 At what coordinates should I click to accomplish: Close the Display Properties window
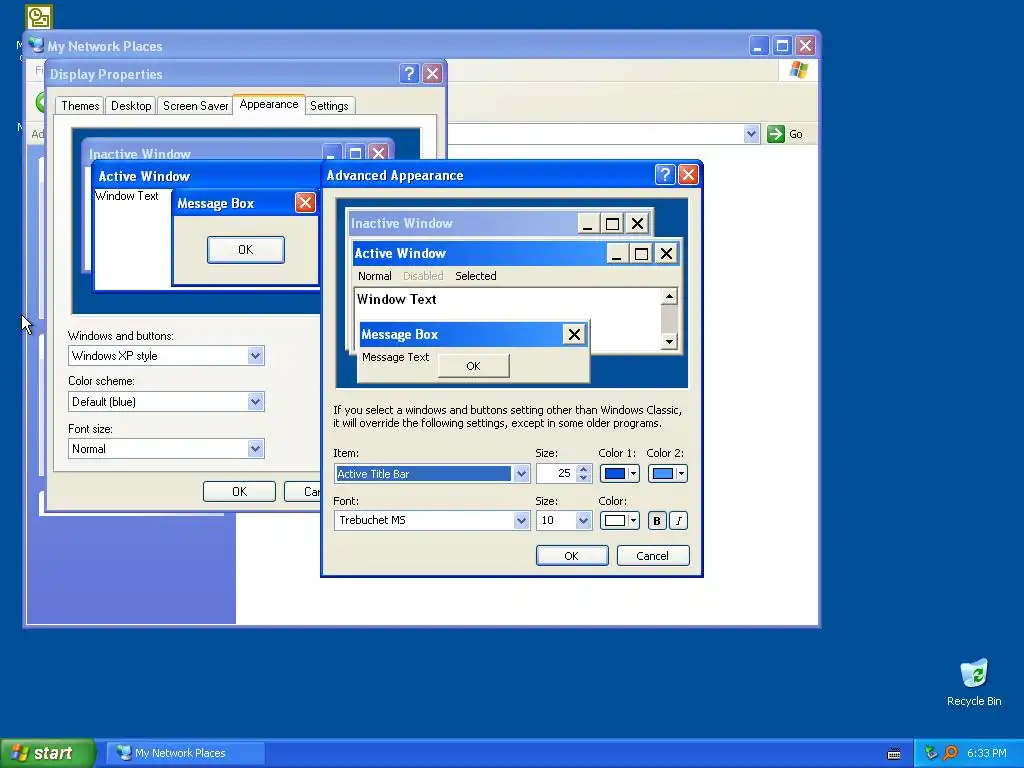pyautogui.click(x=432, y=73)
